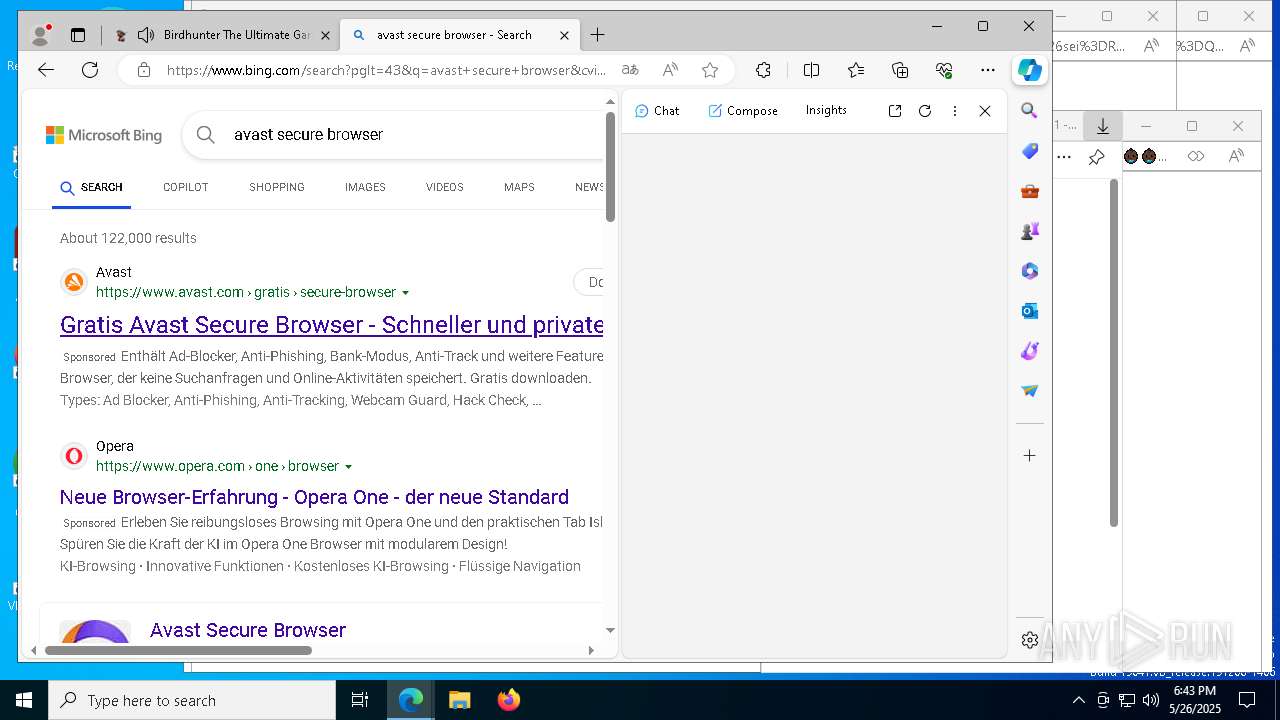Open Task View on the taskbar

pyautogui.click(x=360, y=700)
